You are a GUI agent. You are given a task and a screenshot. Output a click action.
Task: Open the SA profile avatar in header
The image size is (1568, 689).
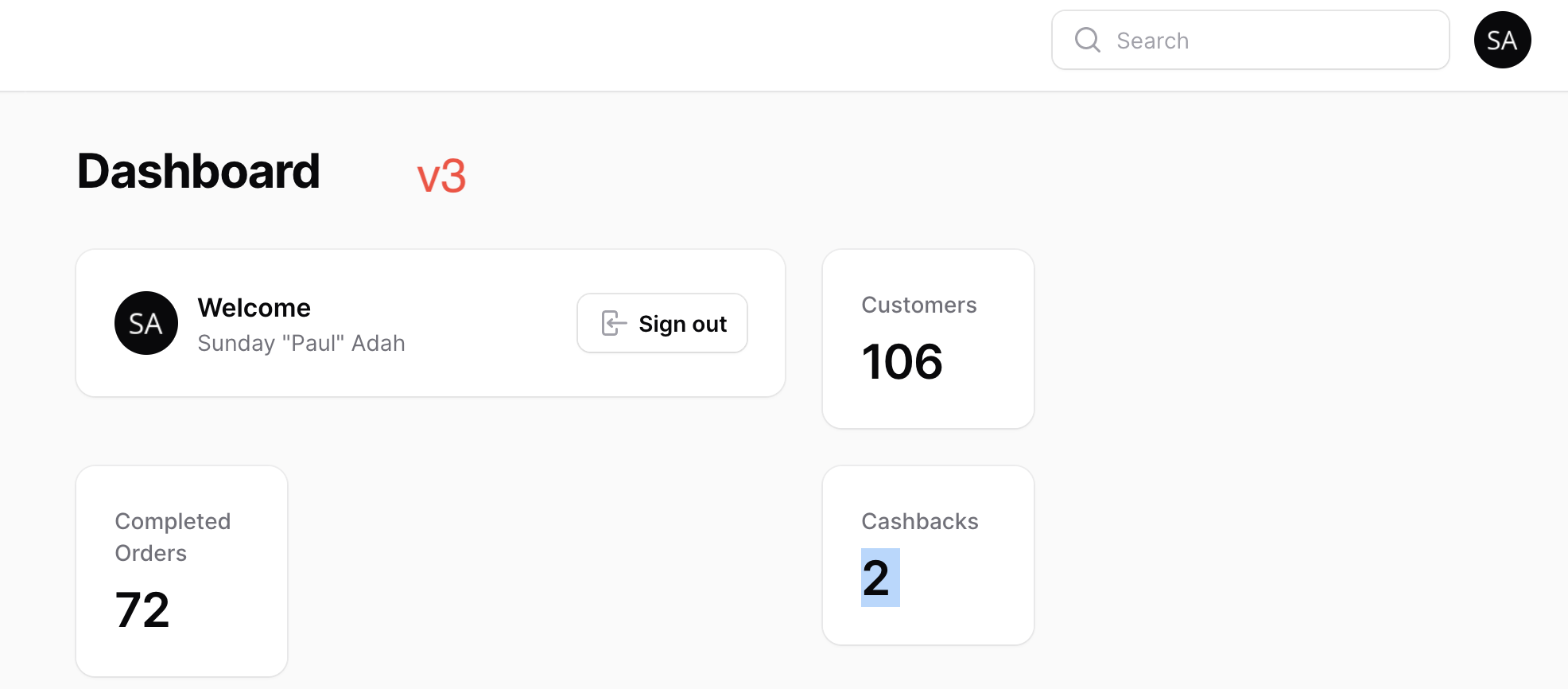pyautogui.click(x=1502, y=40)
